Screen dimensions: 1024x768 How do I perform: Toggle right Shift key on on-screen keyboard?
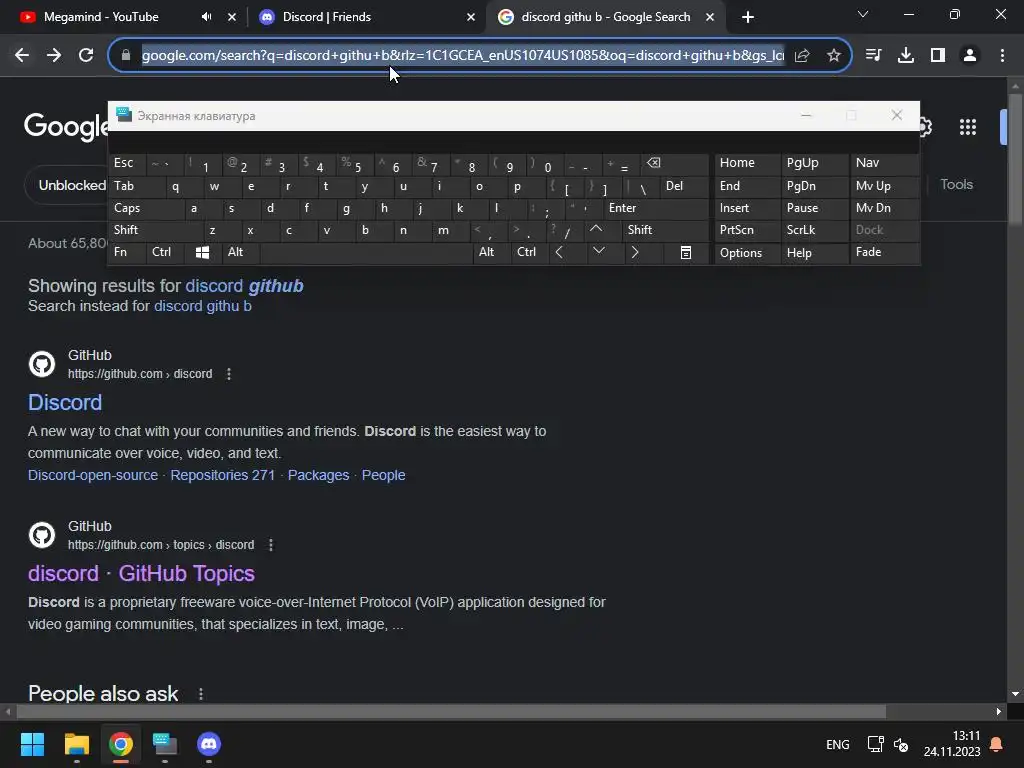tap(665, 230)
